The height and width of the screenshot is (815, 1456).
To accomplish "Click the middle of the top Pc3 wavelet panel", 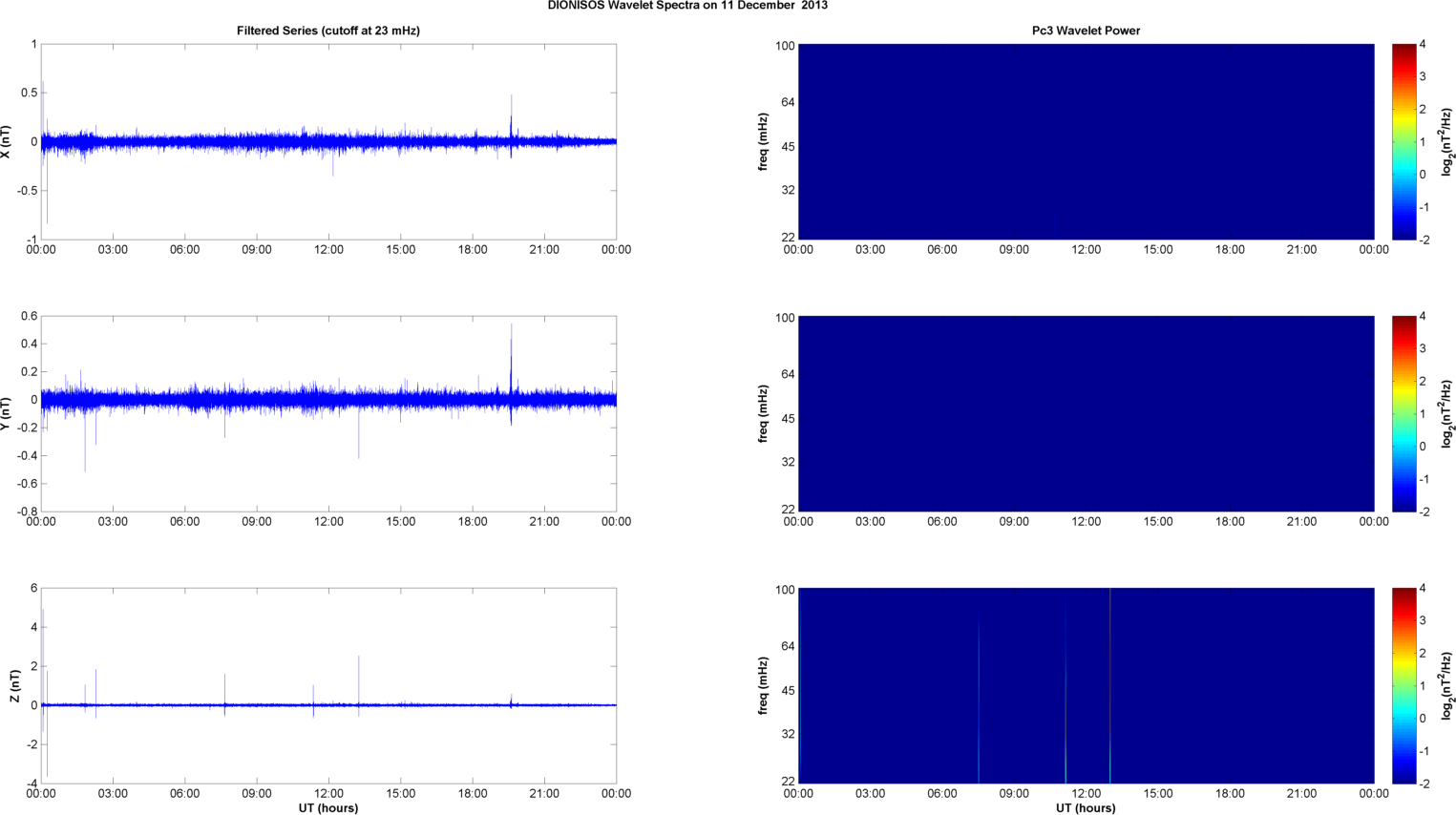I will click(x=1086, y=141).
